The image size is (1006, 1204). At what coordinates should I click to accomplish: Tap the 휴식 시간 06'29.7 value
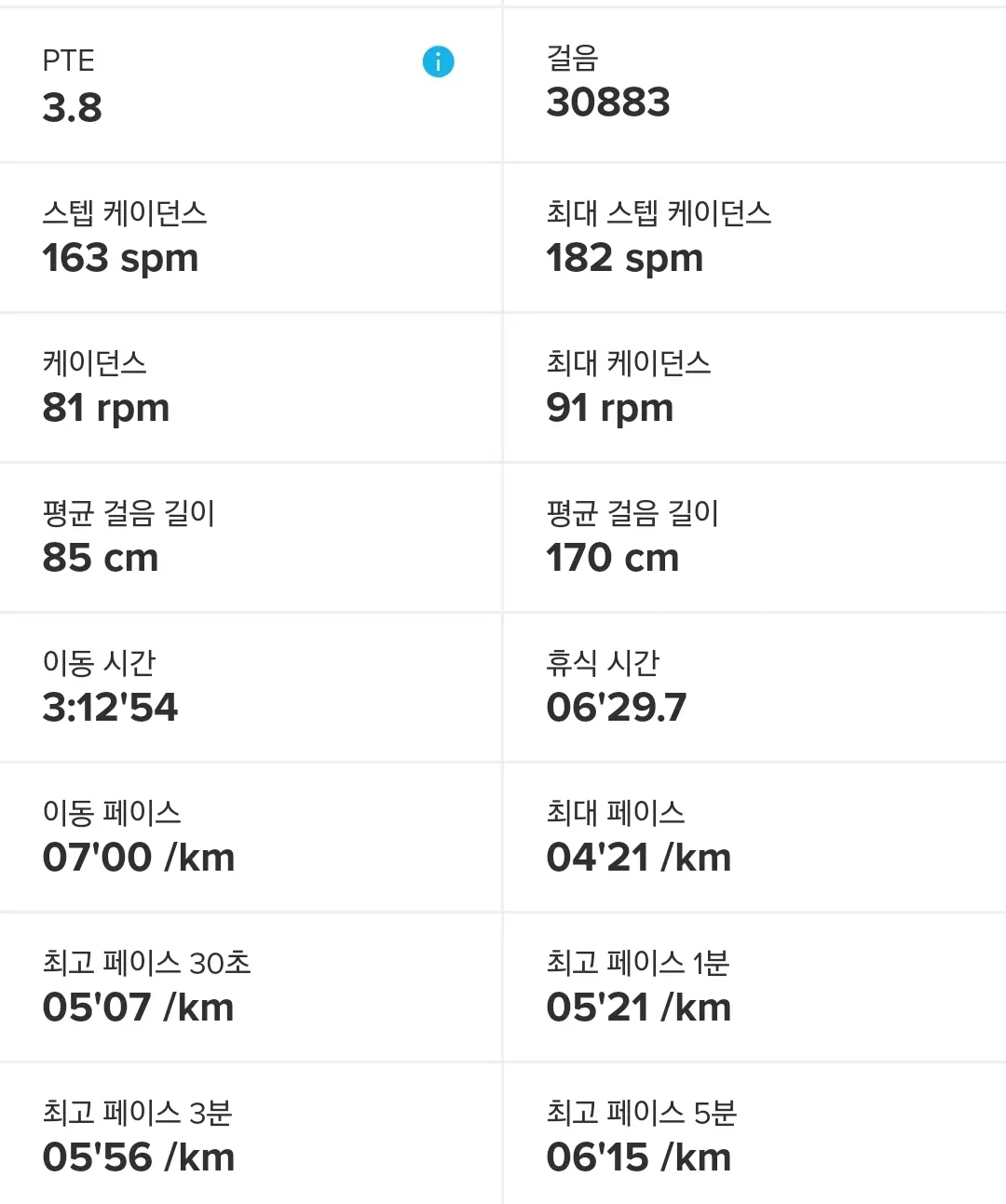coord(617,708)
